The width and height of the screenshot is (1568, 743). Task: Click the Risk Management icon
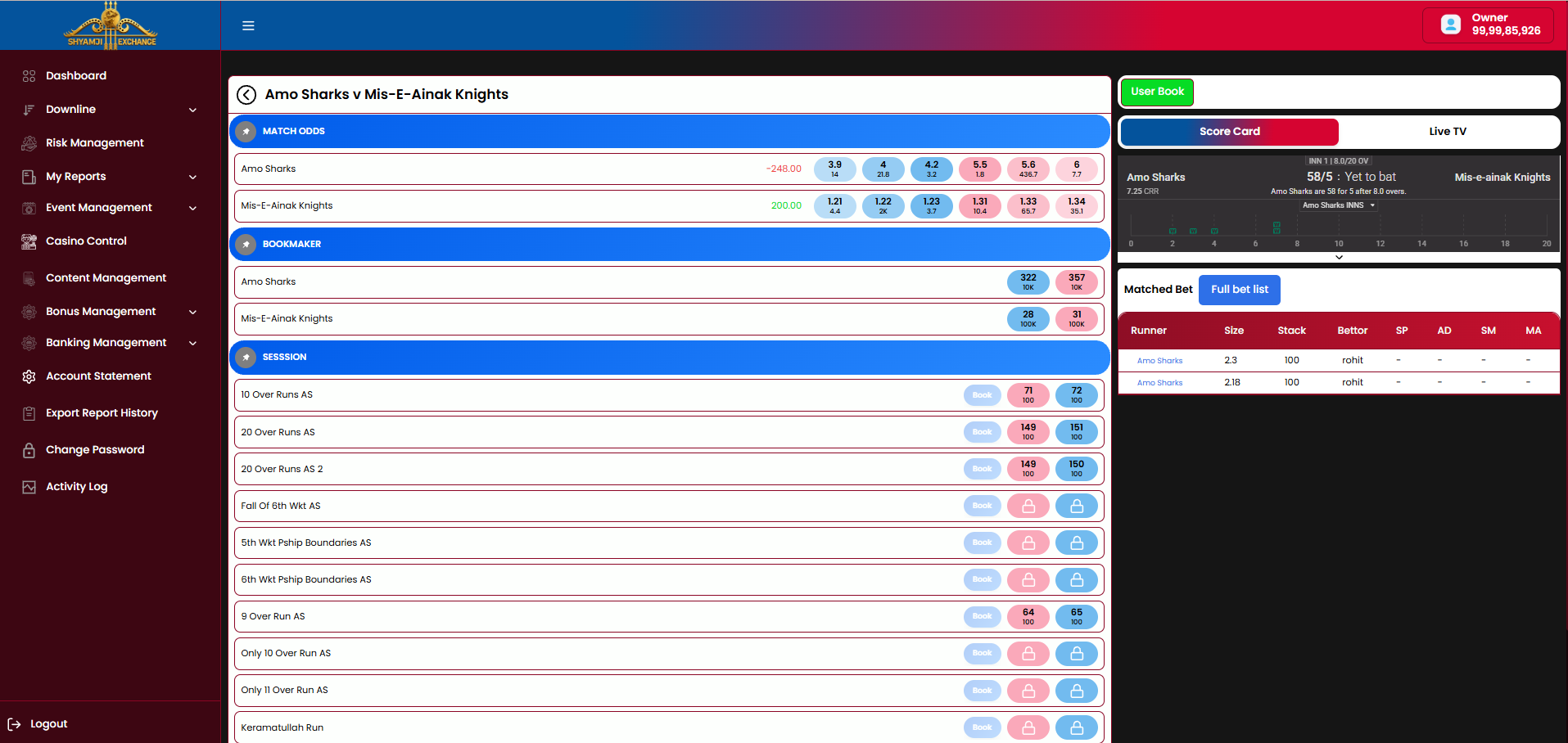29,143
